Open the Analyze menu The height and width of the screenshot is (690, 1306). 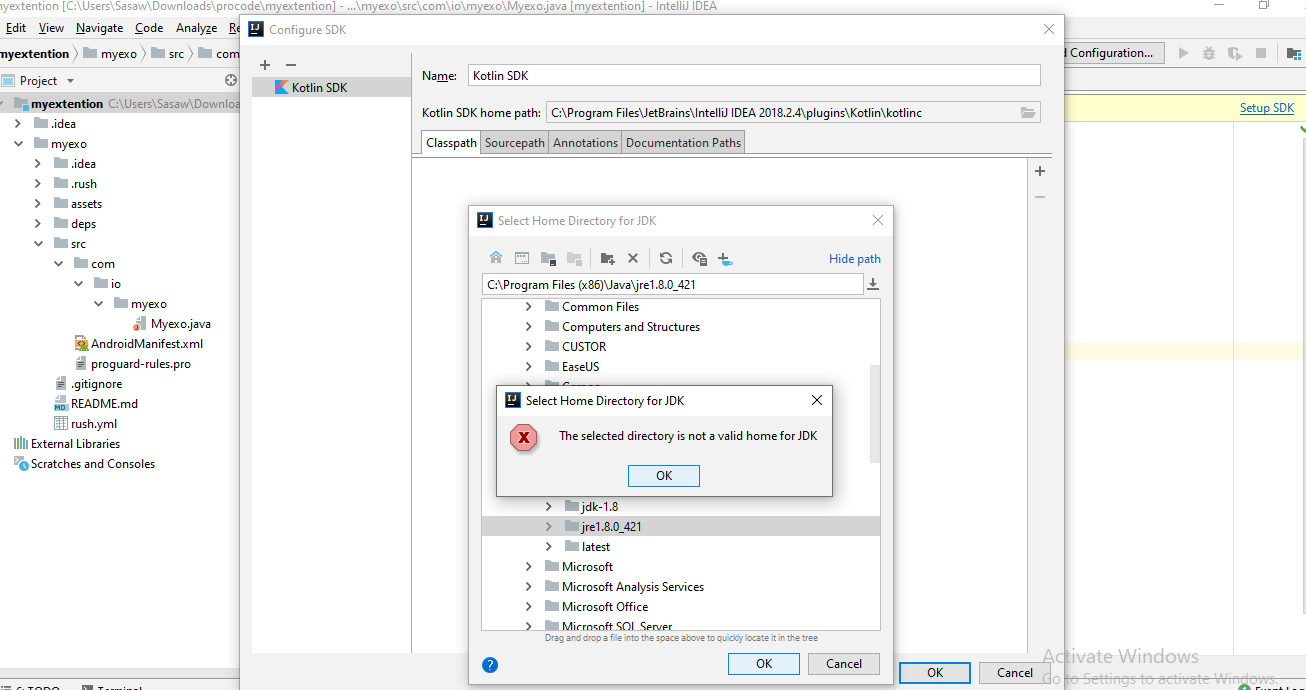(x=196, y=28)
